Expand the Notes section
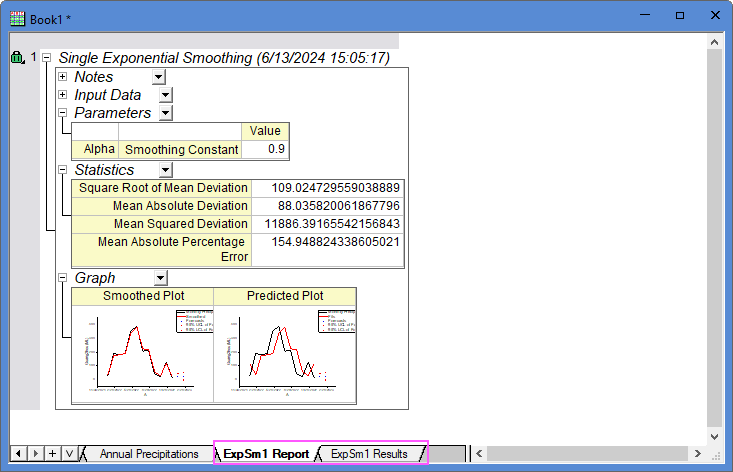This screenshot has width=733, height=472. click(63, 77)
